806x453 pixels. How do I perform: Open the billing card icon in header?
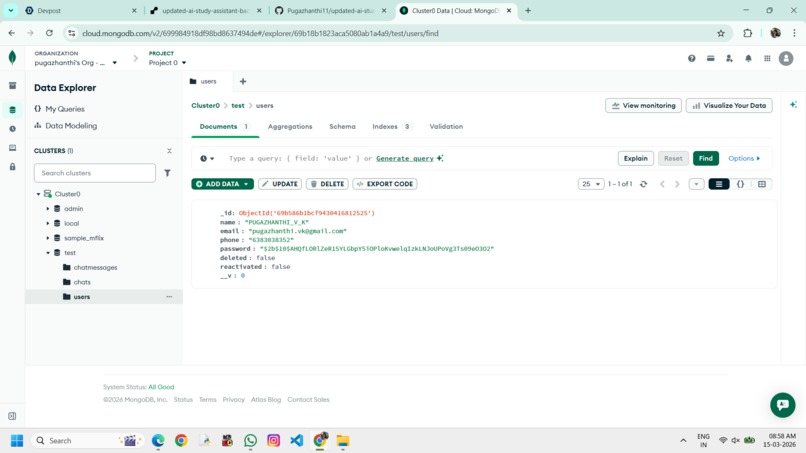point(710,59)
